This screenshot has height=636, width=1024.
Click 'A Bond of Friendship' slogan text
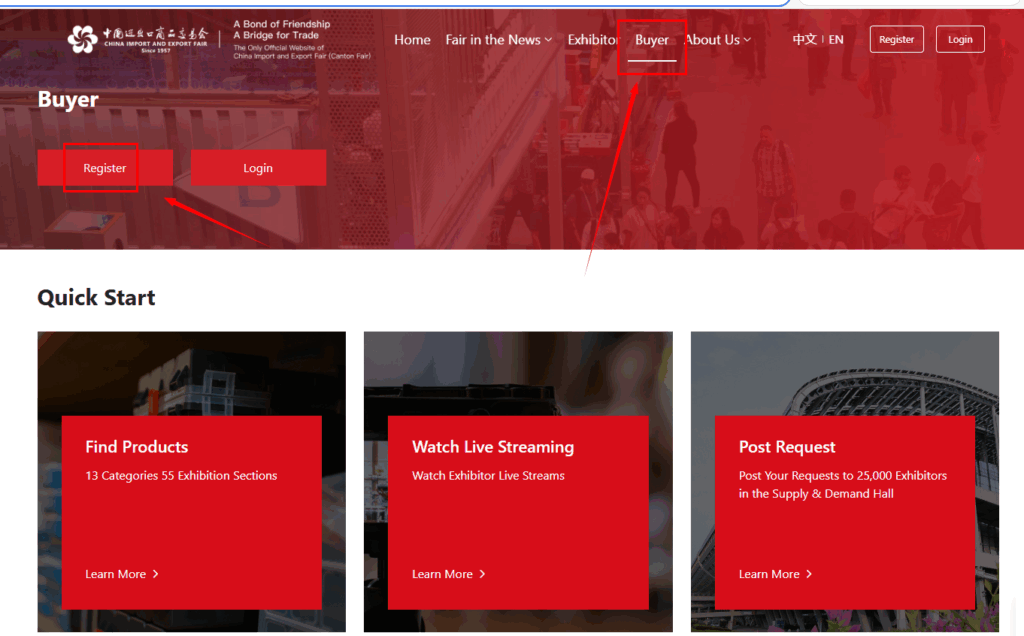coord(281,24)
